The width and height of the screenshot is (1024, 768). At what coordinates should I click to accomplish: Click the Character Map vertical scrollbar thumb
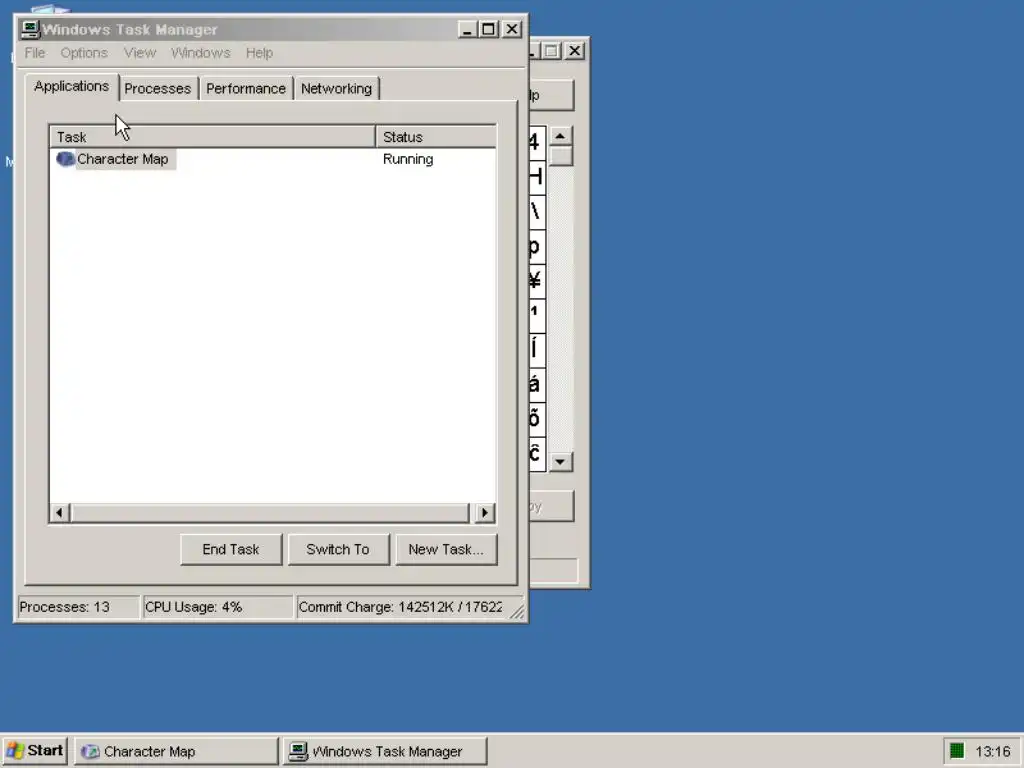coord(560,156)
